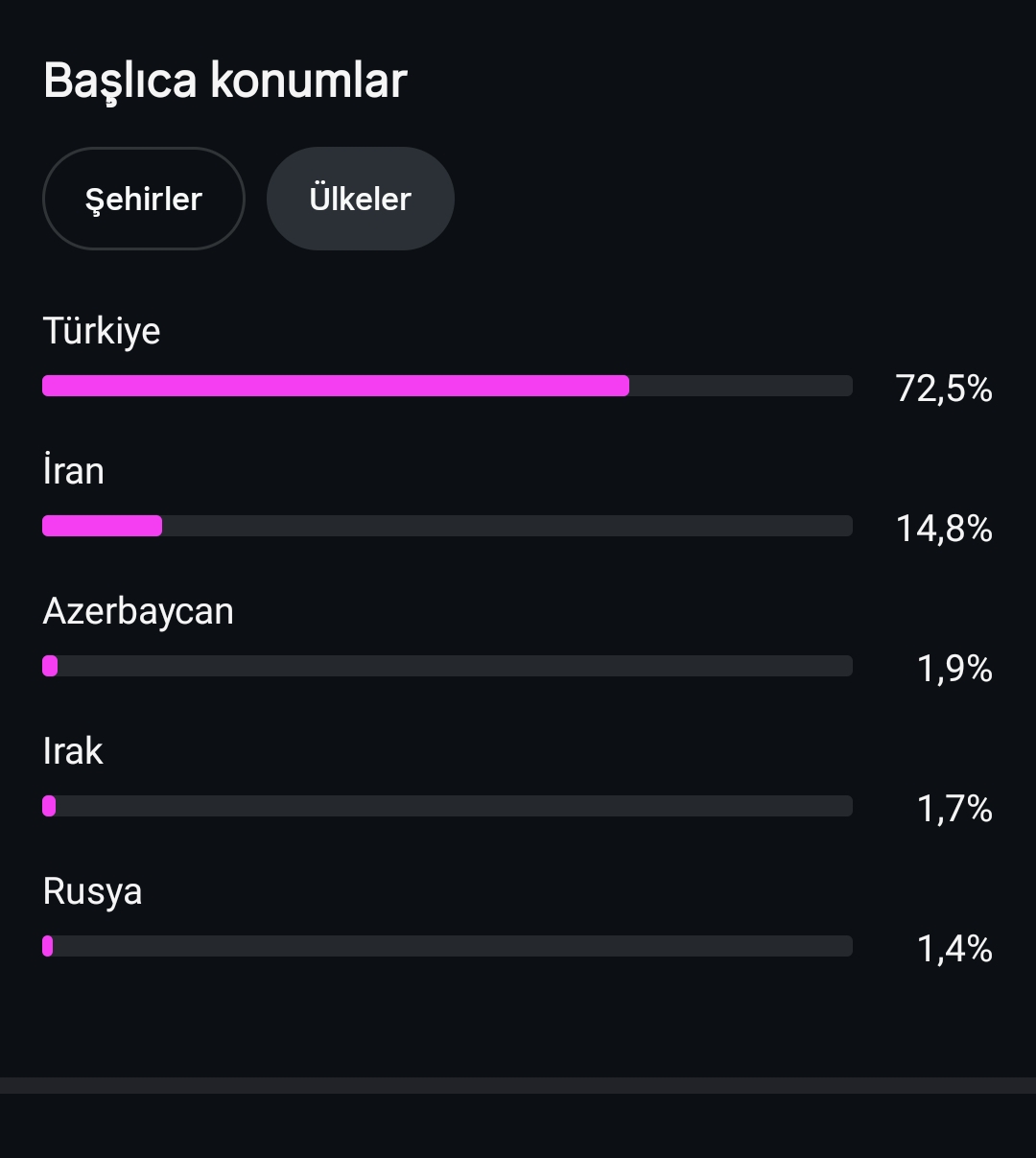This screenshot has height=1158, width=1036.
Task: Switch to the Şehirler tab
Action: tap(144, 199)
